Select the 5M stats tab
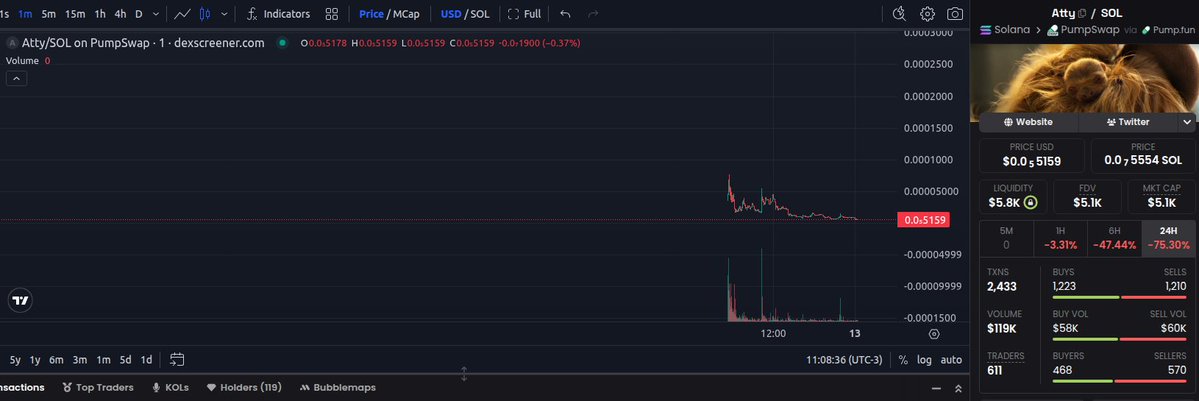Viewport: 1199px width, 401px height. coord(1006,238)
